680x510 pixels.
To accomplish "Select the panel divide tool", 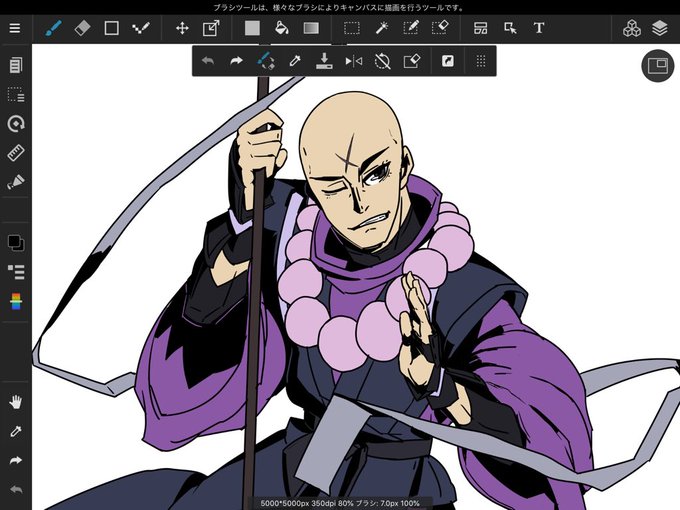I will pyautogui.click(x=481, y=29).
